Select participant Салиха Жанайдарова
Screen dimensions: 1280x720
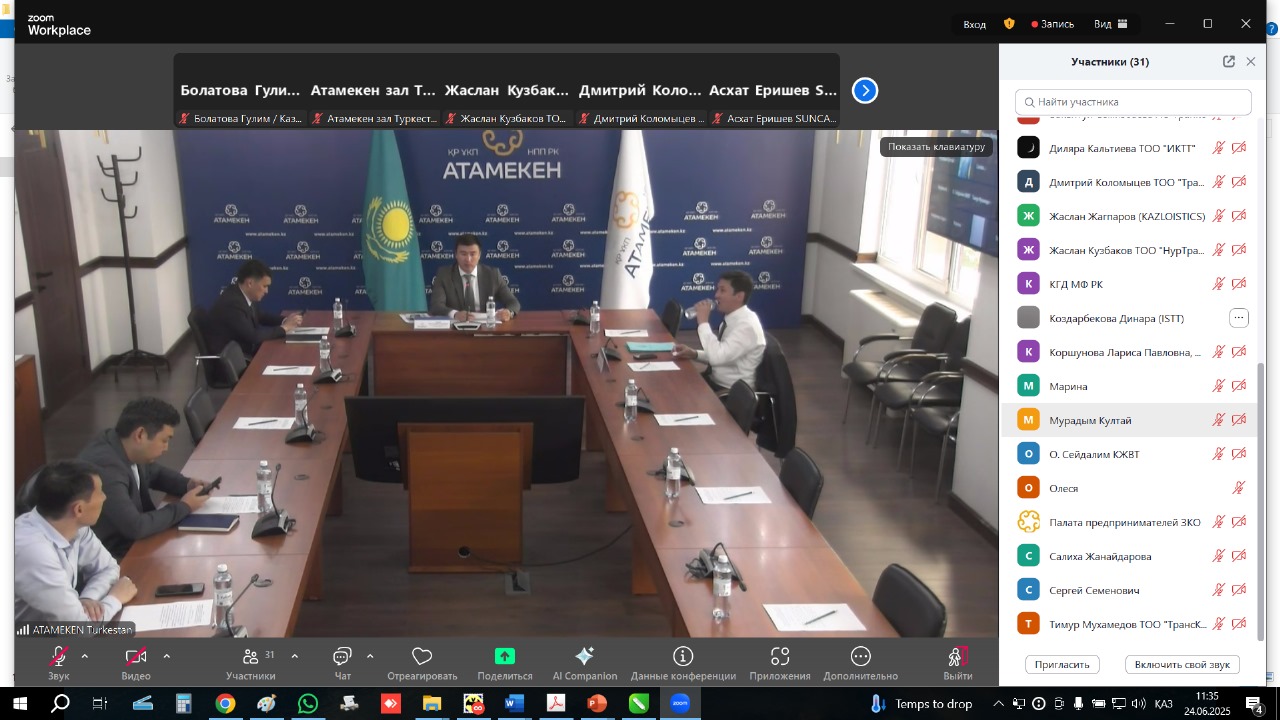1130,556
